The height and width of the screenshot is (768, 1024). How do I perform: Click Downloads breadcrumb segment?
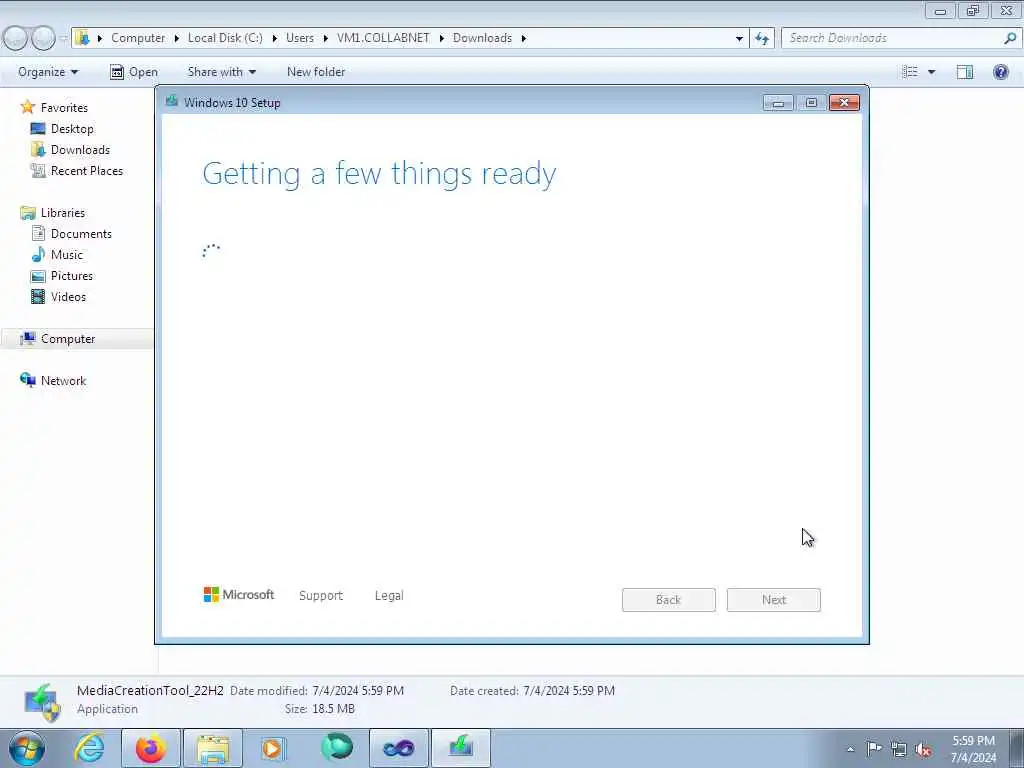[x=483, y=38]
